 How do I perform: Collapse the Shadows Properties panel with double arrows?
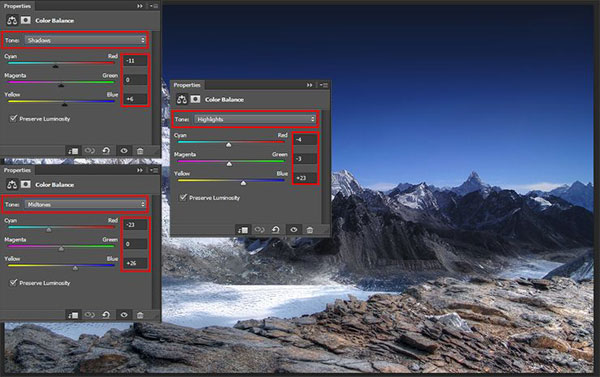tap(140, 6)
